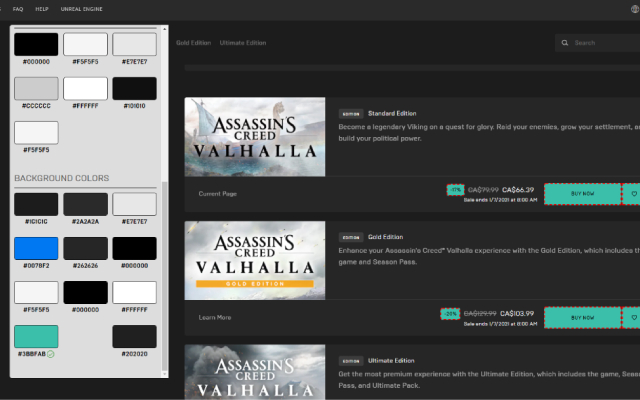This screenshot has width=640, height=400.
Task: Choose the #CCCCCC gray swatch
Action: [36, 88]
